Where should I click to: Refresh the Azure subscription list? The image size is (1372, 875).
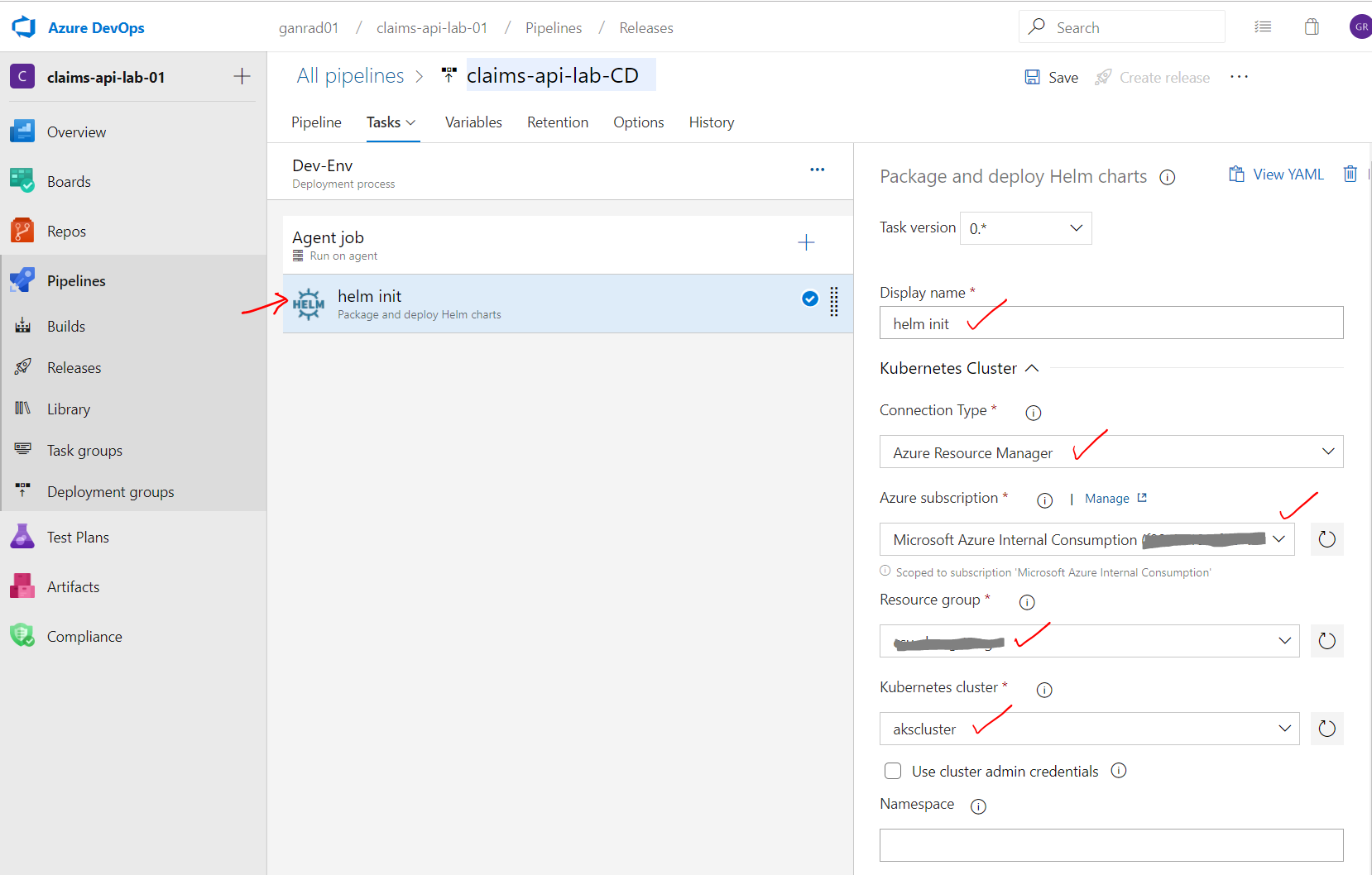tap(1326, 539)
